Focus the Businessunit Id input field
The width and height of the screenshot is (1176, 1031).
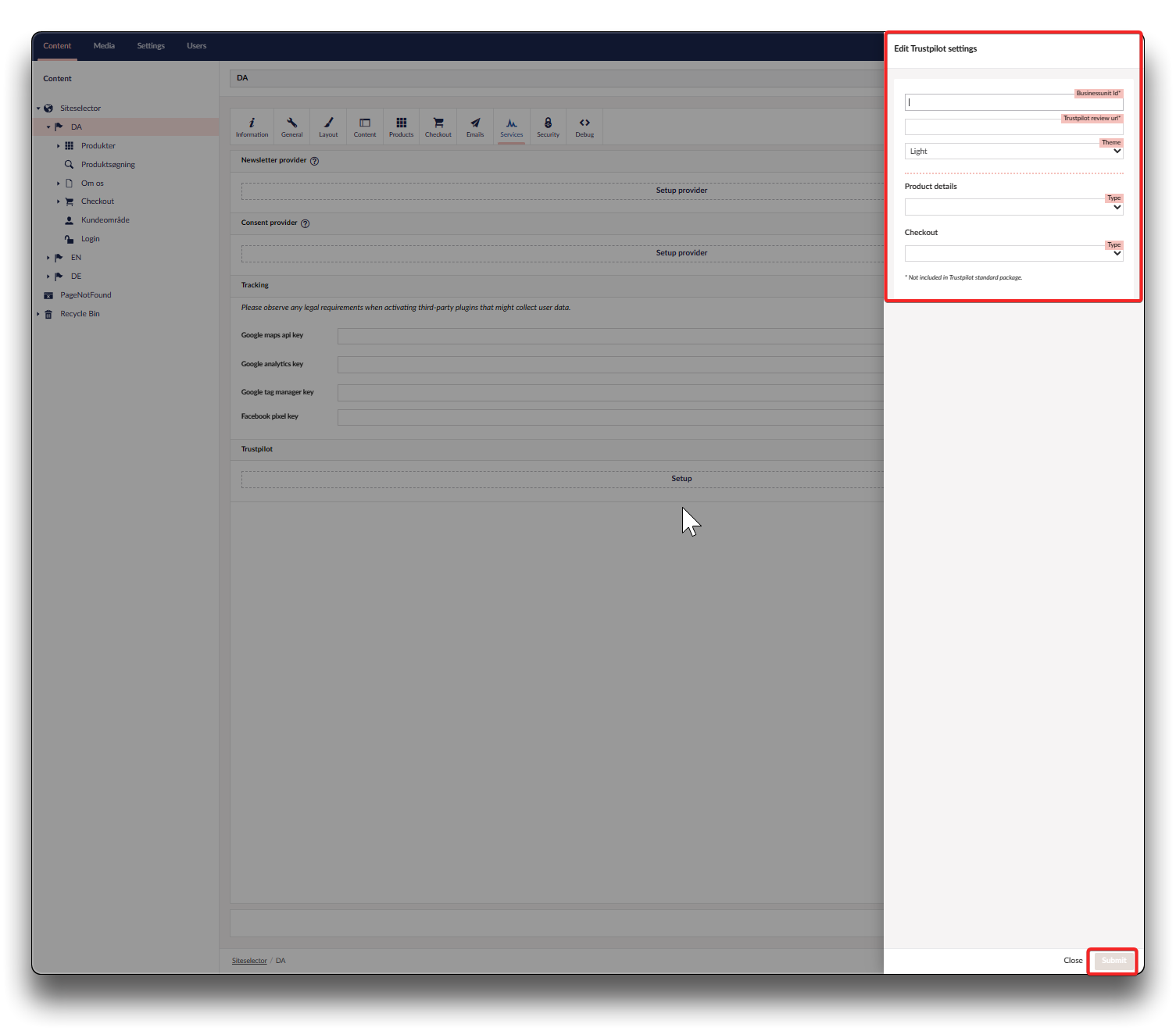pos(1013,102)
